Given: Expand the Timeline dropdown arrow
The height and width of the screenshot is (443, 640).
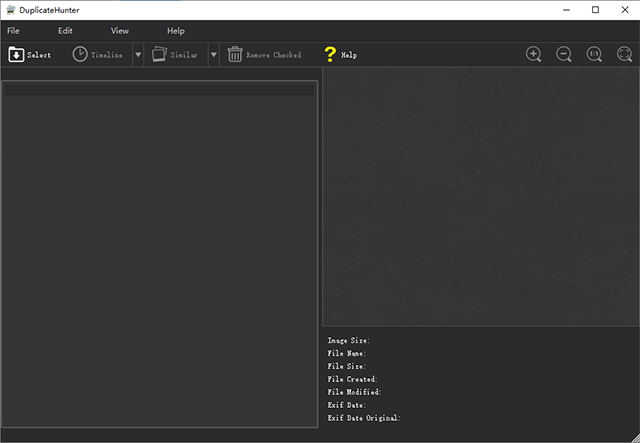Looking at the screenshot, I should [x=138, y=55].
